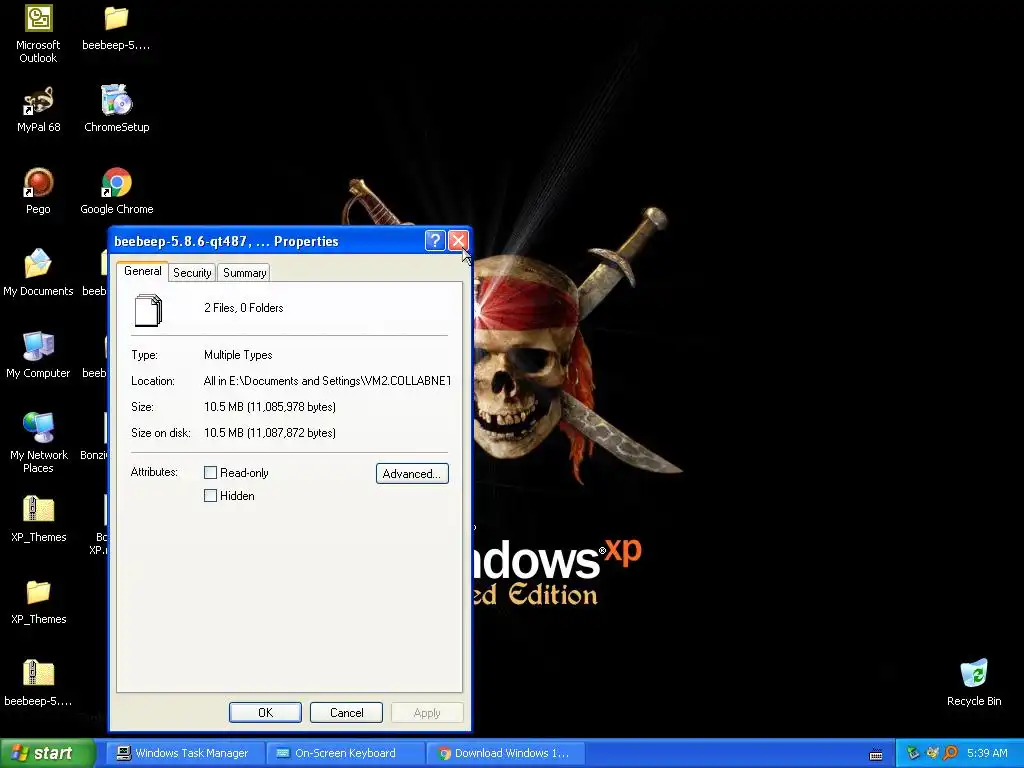Select the beebeep-5 zip archive at bottom left
Image resolution: width=1024 pixels, height=768 pixels.
pos(38,683)
